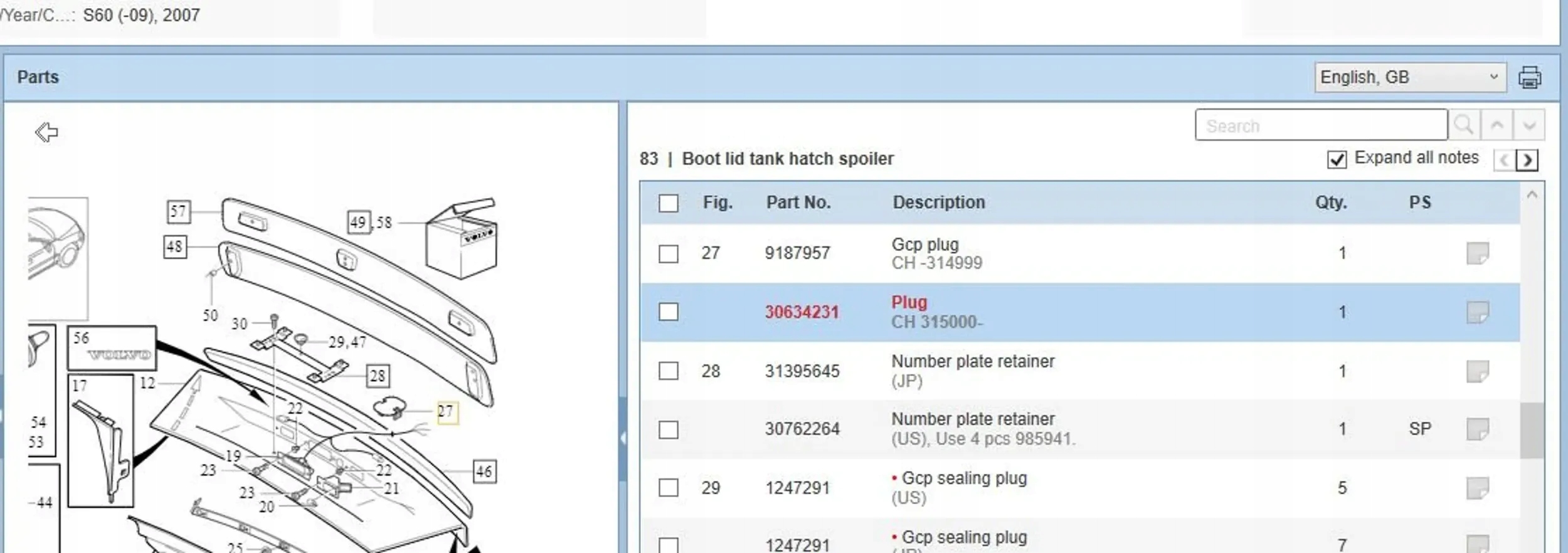This screenshot has width=1568, height=553.
Task: Click the S60 (-09), 2007 model text
Action: pos(141,15)
